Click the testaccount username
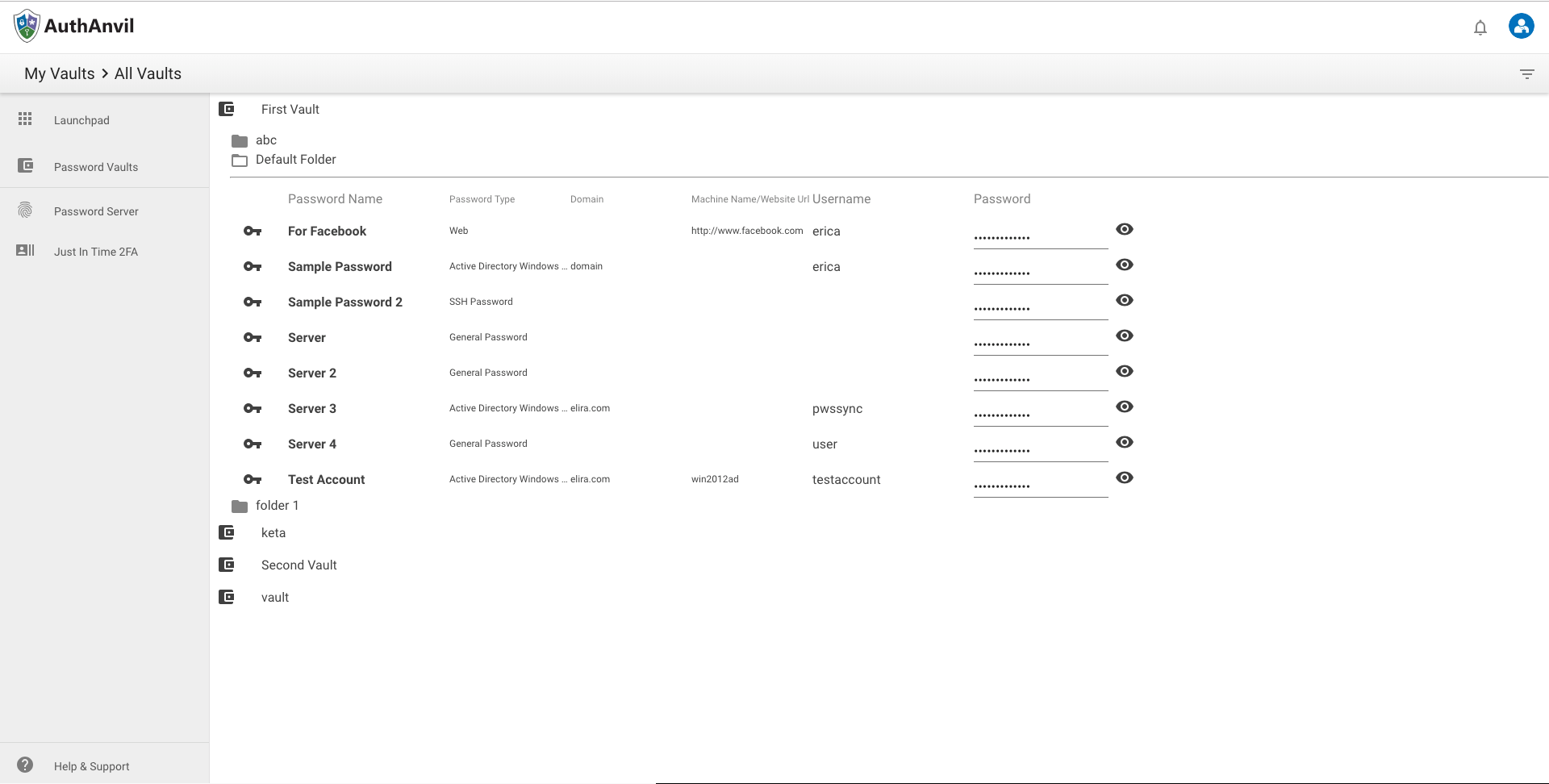1549x784 pixels. [846, 480]
